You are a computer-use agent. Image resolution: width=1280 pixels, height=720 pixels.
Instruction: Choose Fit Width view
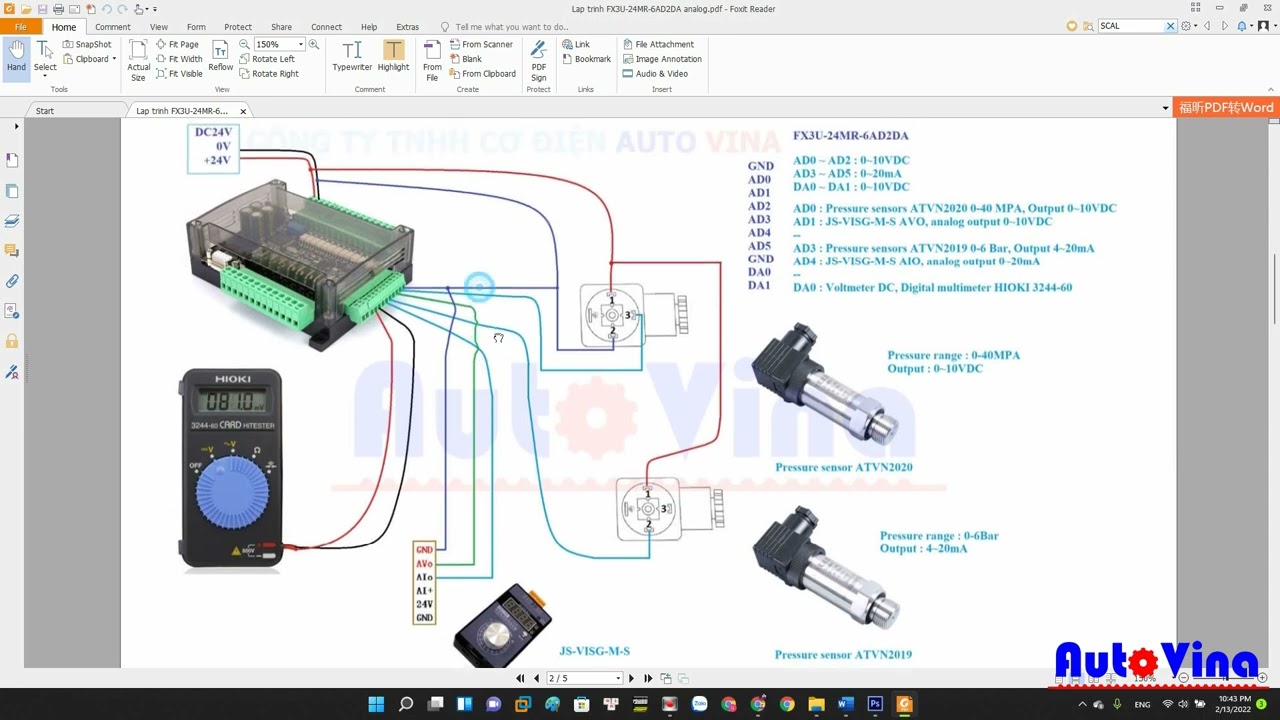179,59
